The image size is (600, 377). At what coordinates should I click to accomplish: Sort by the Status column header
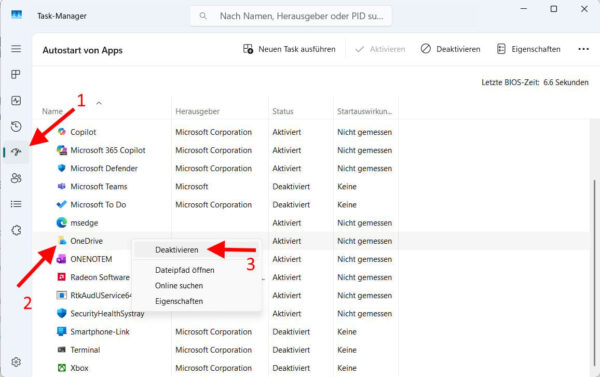point(283,111)
